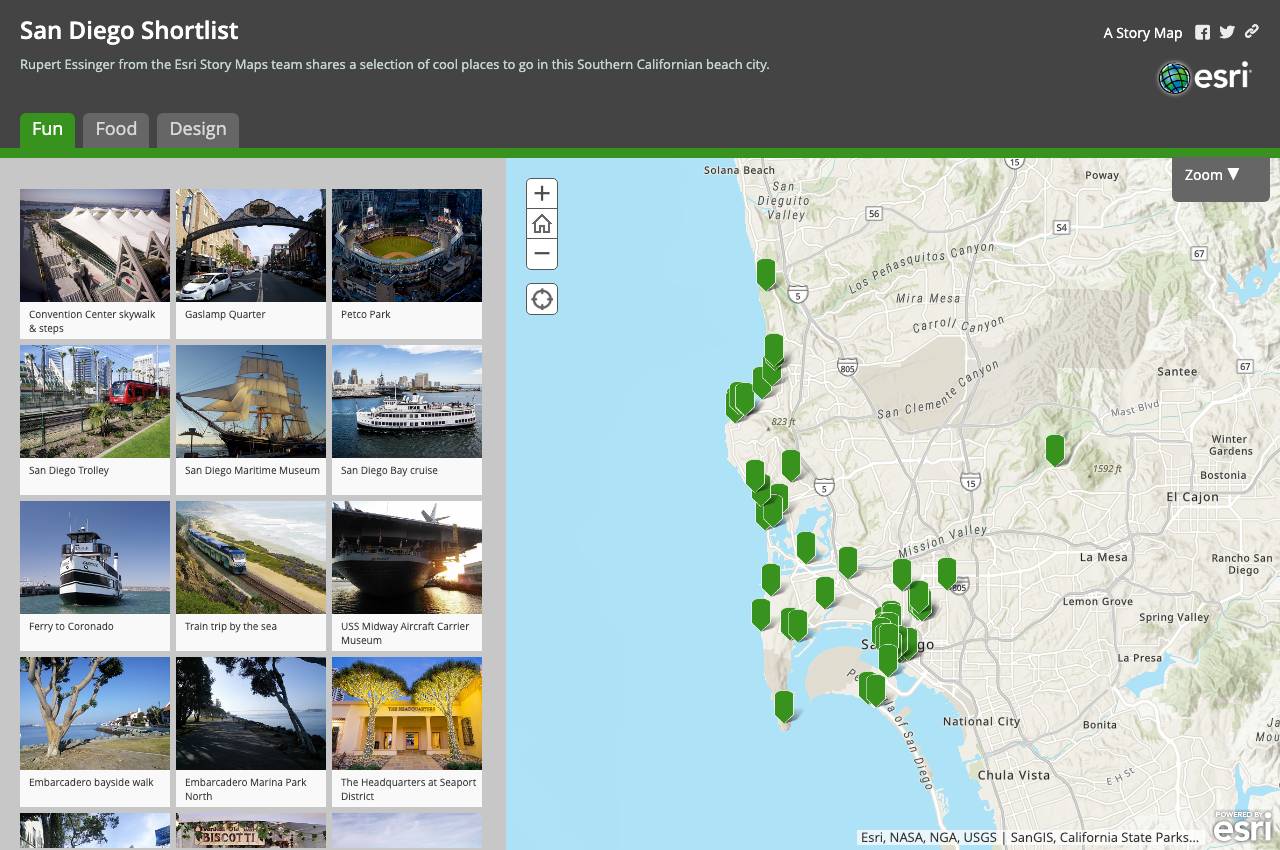Zoom out the map with minus button
The image size is (1280, 850).
[542, 254]
